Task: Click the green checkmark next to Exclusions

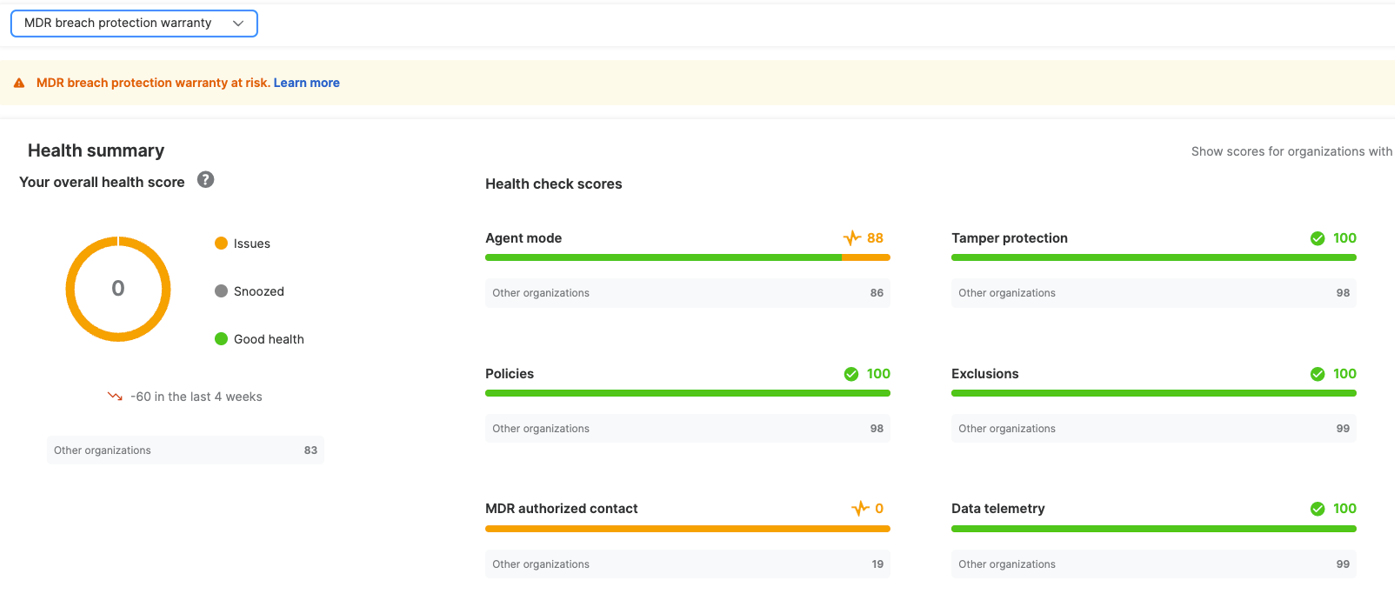Action: (1318, 374)
